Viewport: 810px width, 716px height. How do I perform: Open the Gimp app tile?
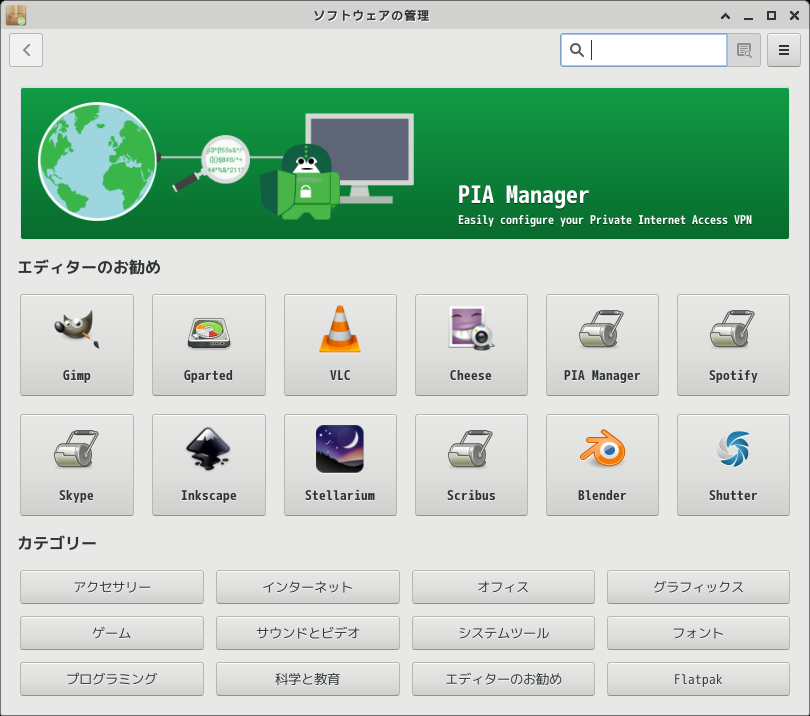77,345
